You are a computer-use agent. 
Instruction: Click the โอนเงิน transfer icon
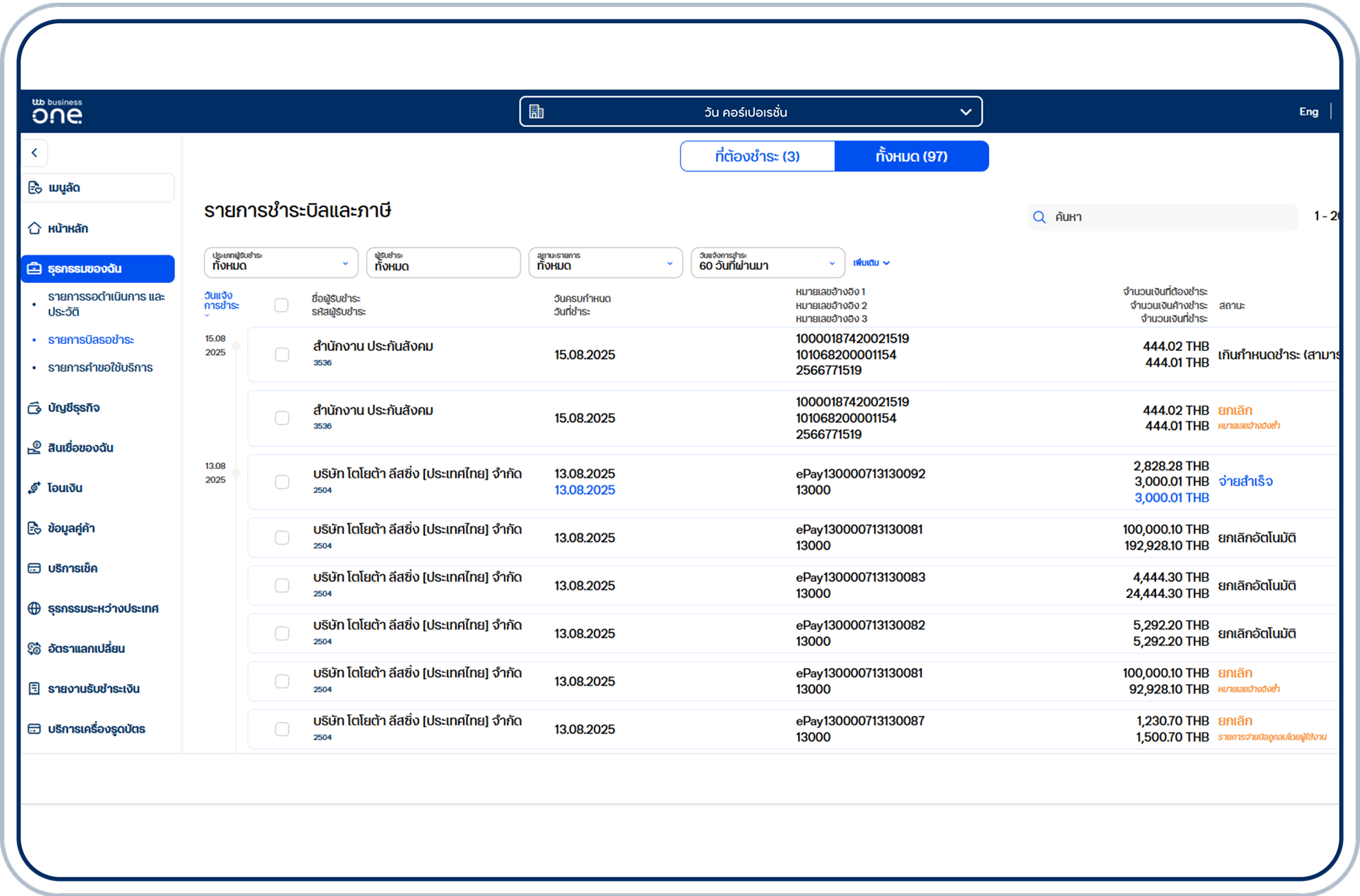coord(34,488)
